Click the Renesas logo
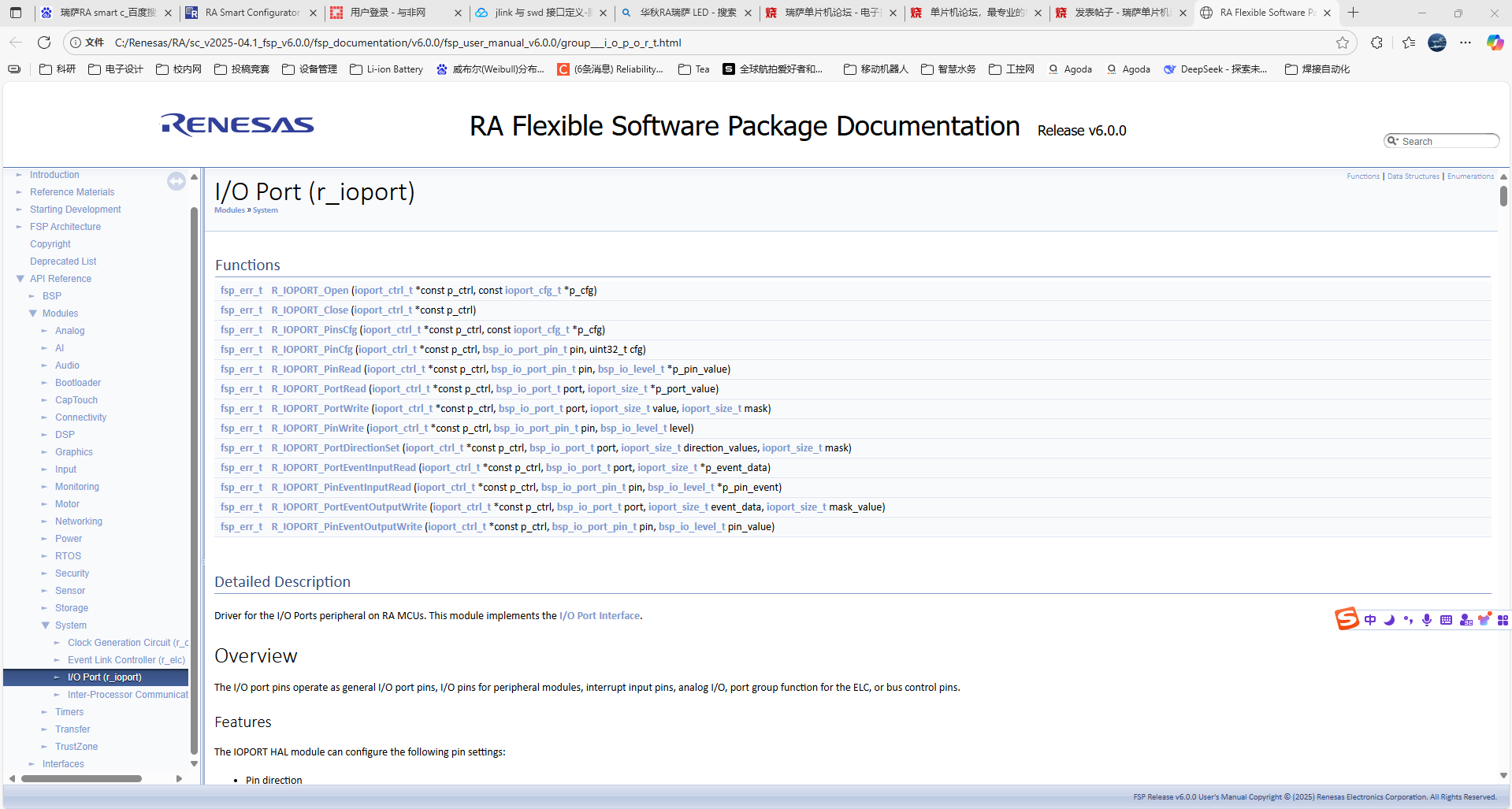 point(237,124)
